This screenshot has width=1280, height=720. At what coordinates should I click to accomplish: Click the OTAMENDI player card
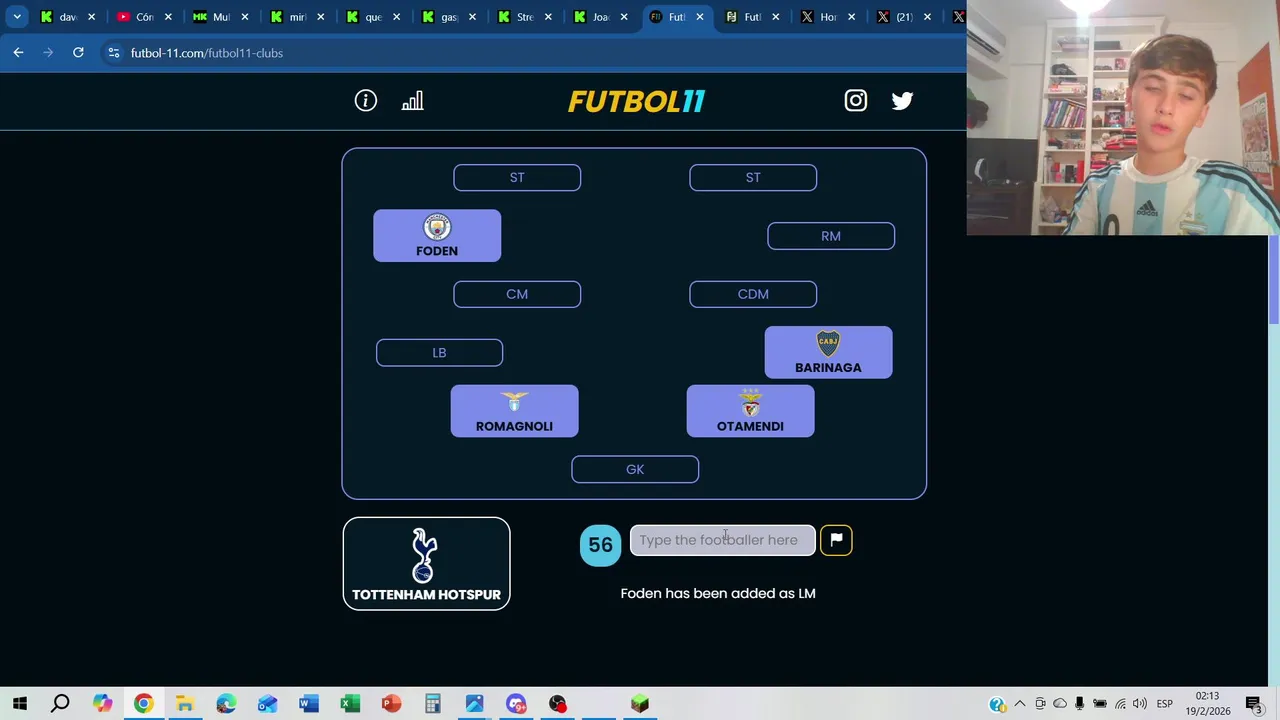point(750,411)
